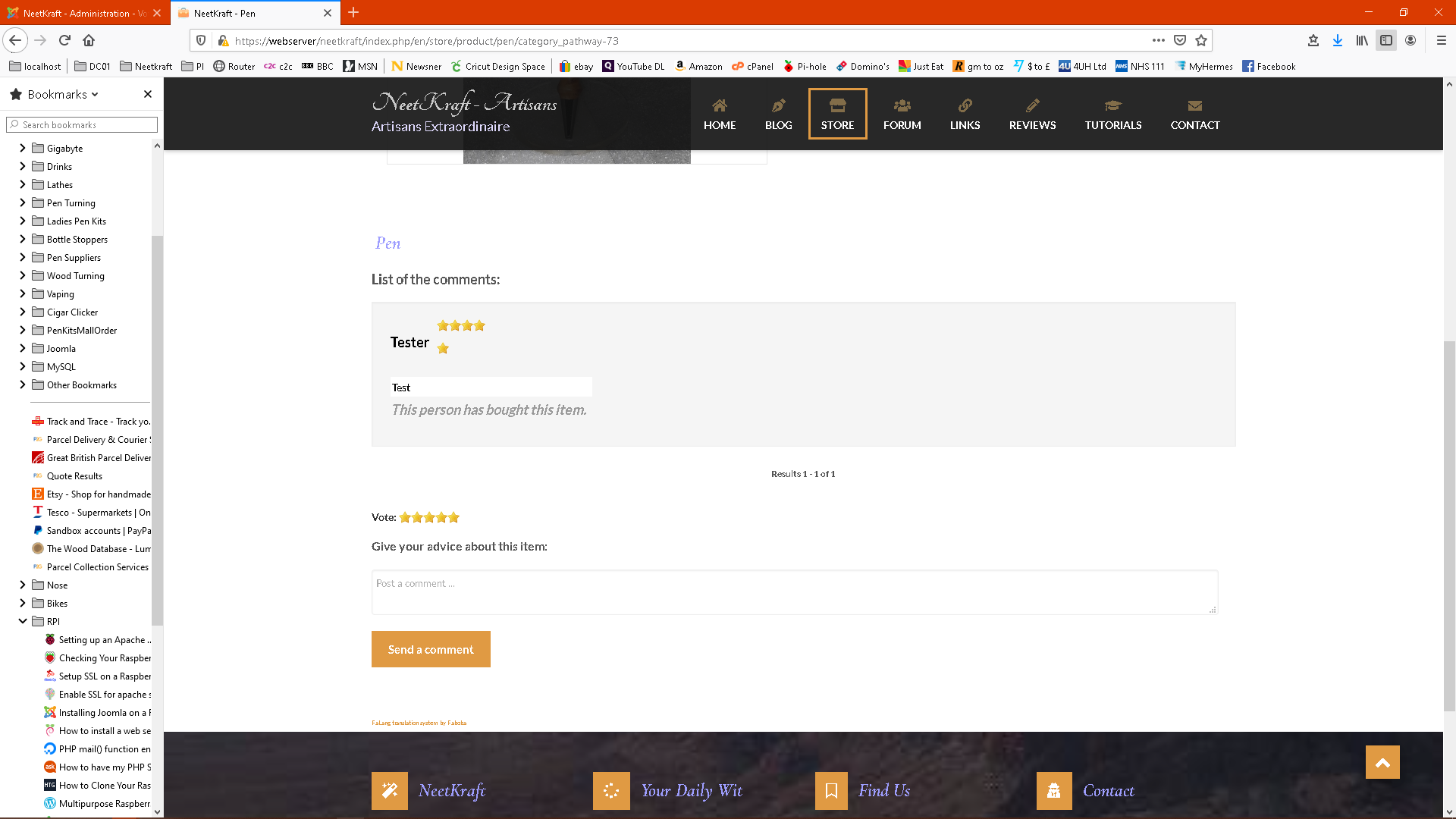Expand the Pen Turning bookmark folder
This screenshot has height=819, width=1456.
[23, 203]
